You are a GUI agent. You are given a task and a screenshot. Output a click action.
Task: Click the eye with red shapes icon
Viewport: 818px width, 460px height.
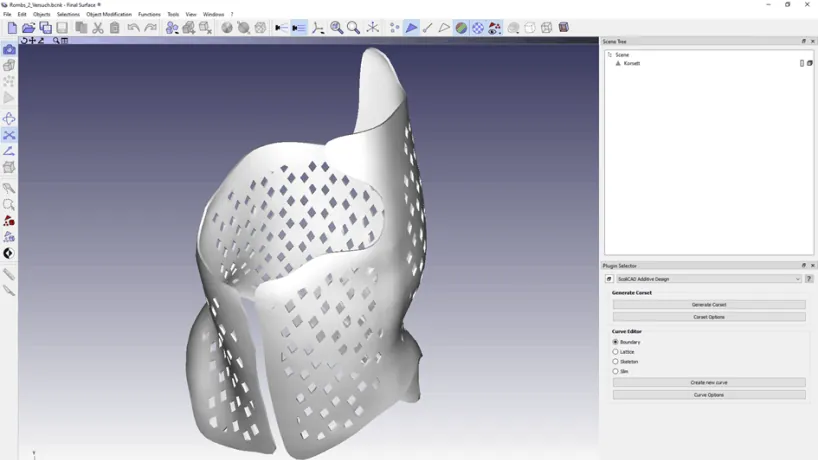pyautogui.click(x=495, y=28)
